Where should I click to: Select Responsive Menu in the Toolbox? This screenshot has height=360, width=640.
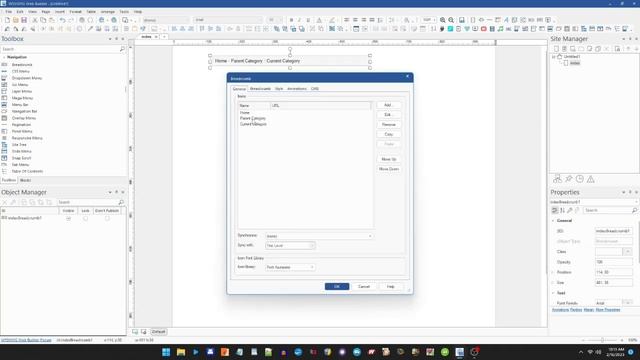[x=27, y=138]
